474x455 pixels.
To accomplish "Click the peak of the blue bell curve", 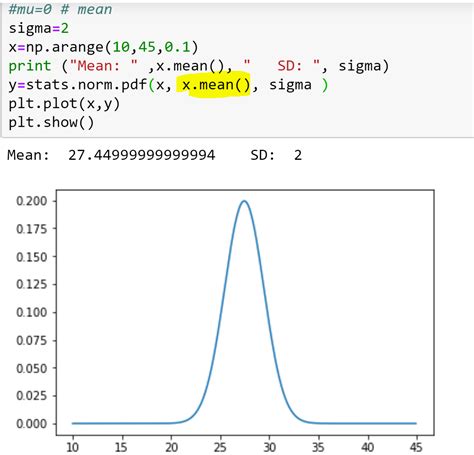I will tap(244, 201).
